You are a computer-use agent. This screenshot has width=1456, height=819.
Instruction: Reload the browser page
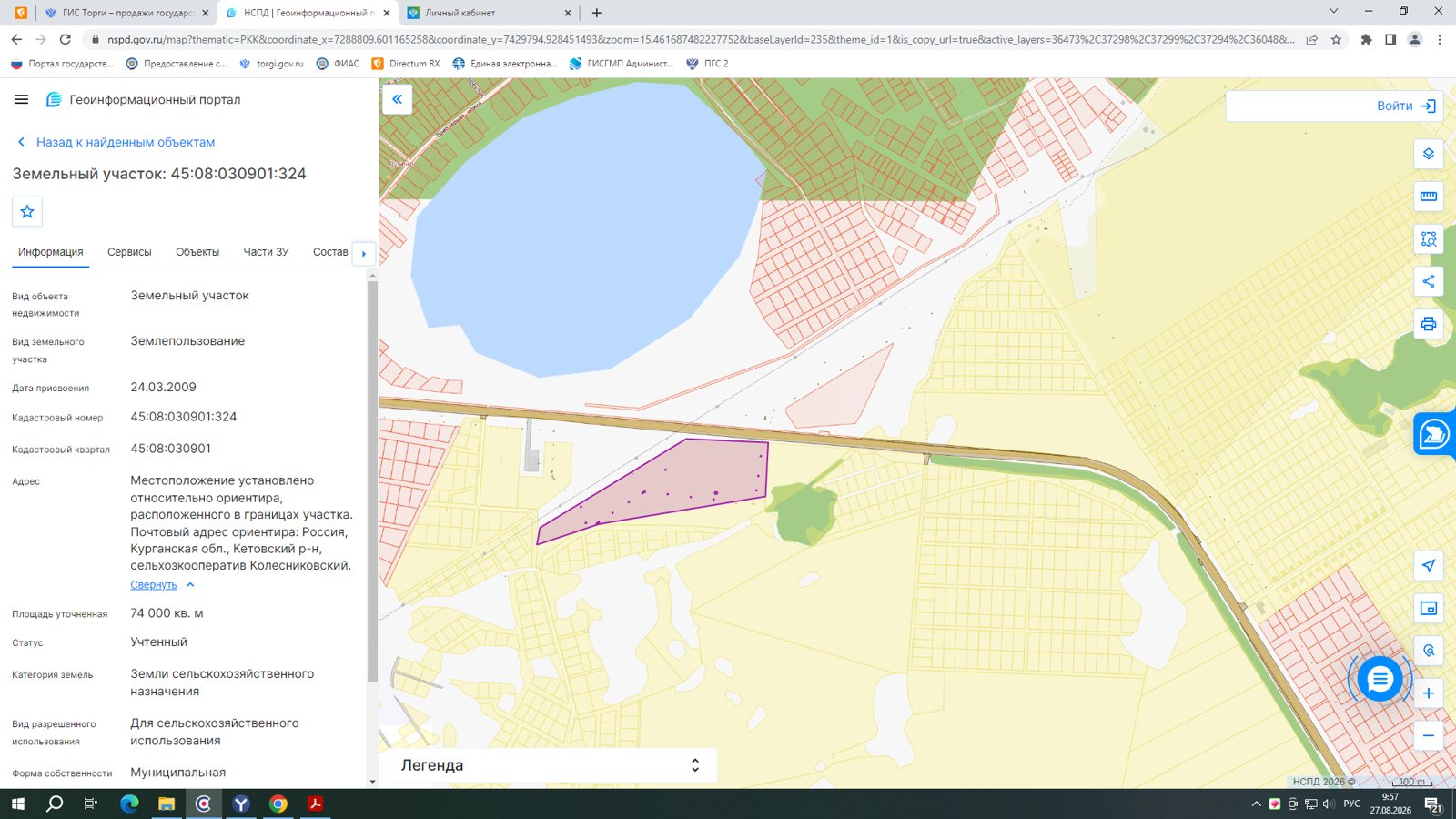66,39
